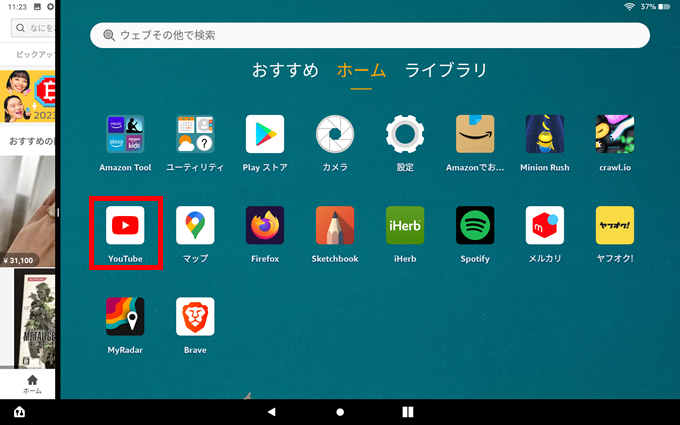Tap the magnifier icon in web search bar

pyautogui.click(x=109, y=35)
